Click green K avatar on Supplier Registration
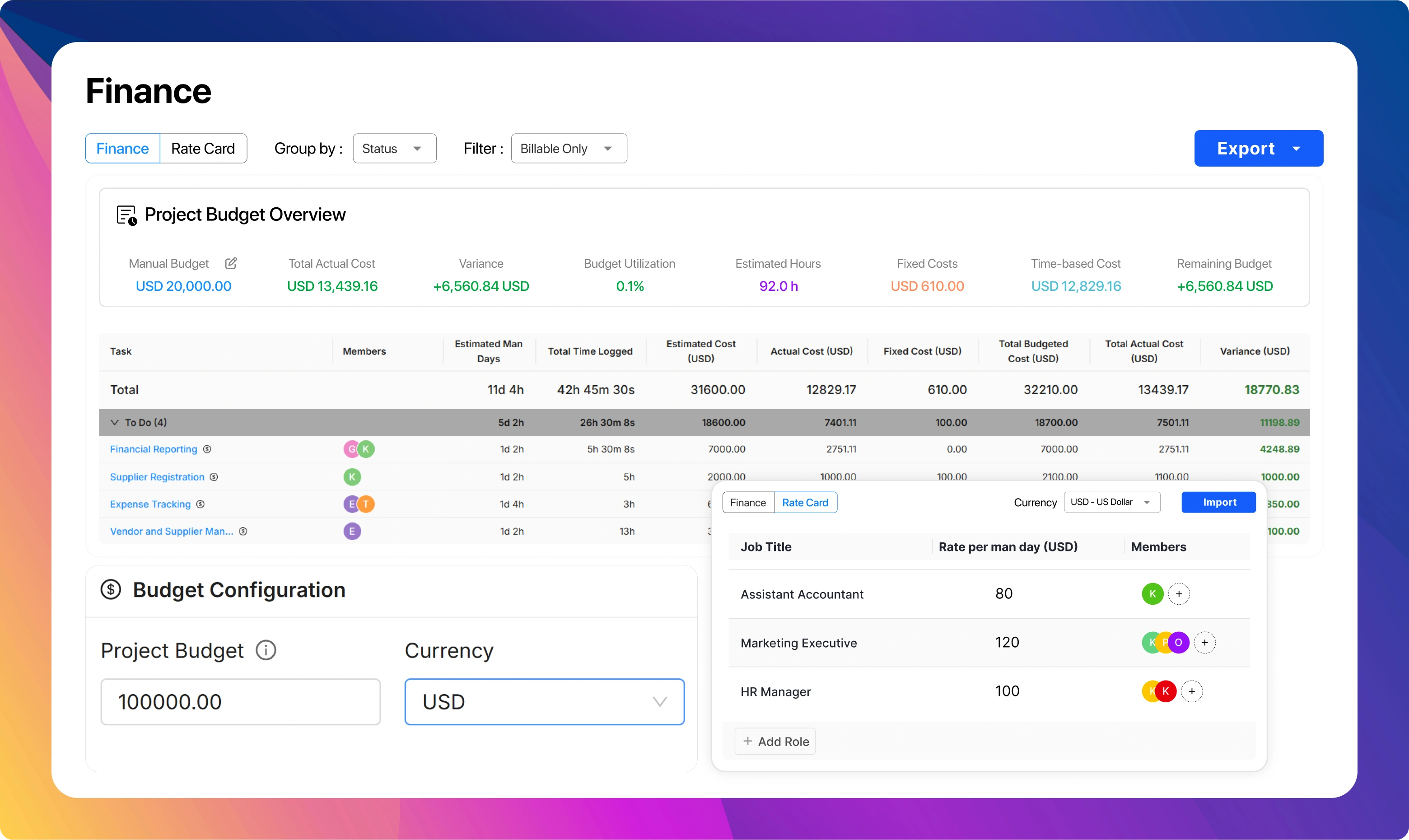 [352, 476]
